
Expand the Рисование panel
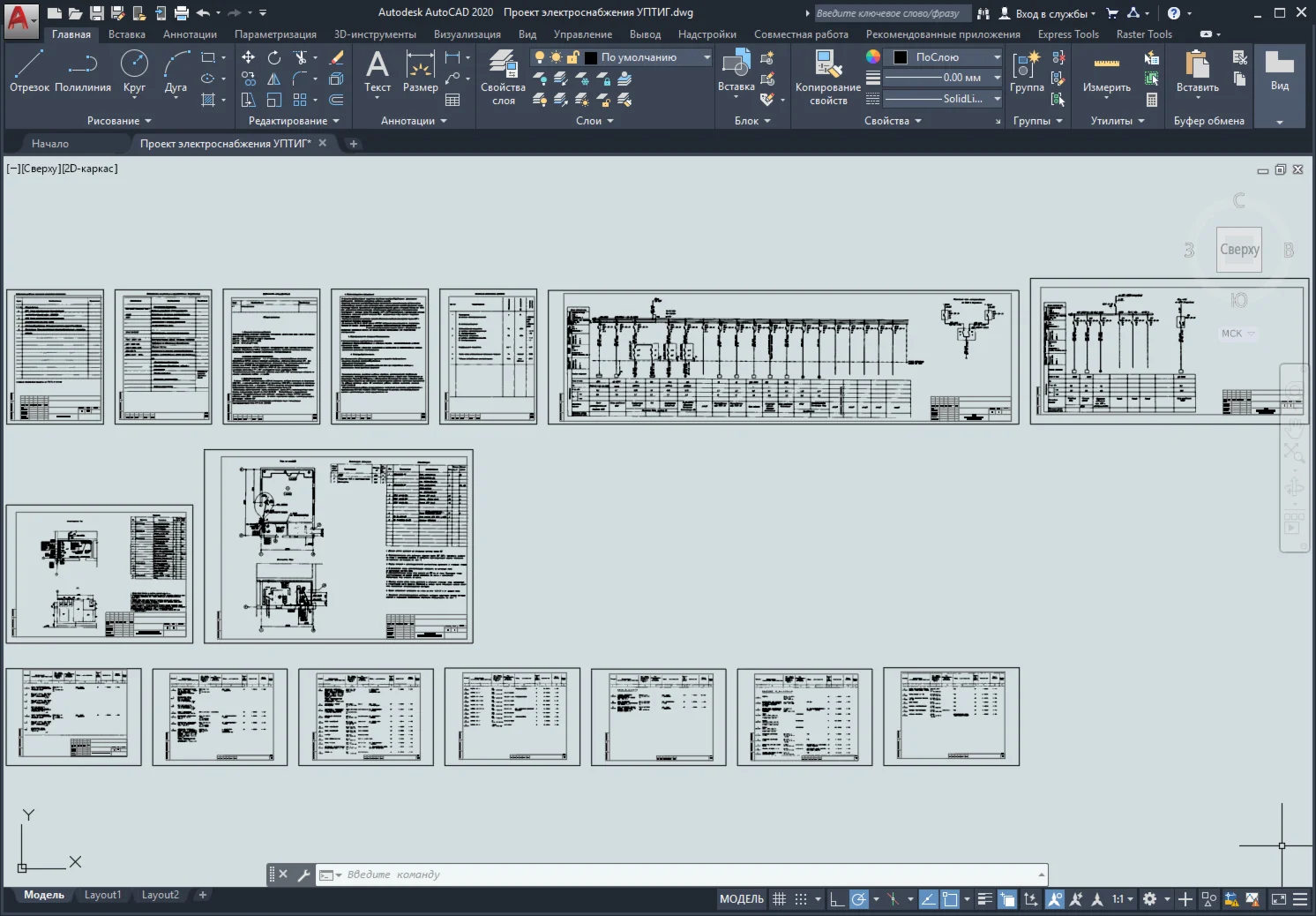click(119, 121)
